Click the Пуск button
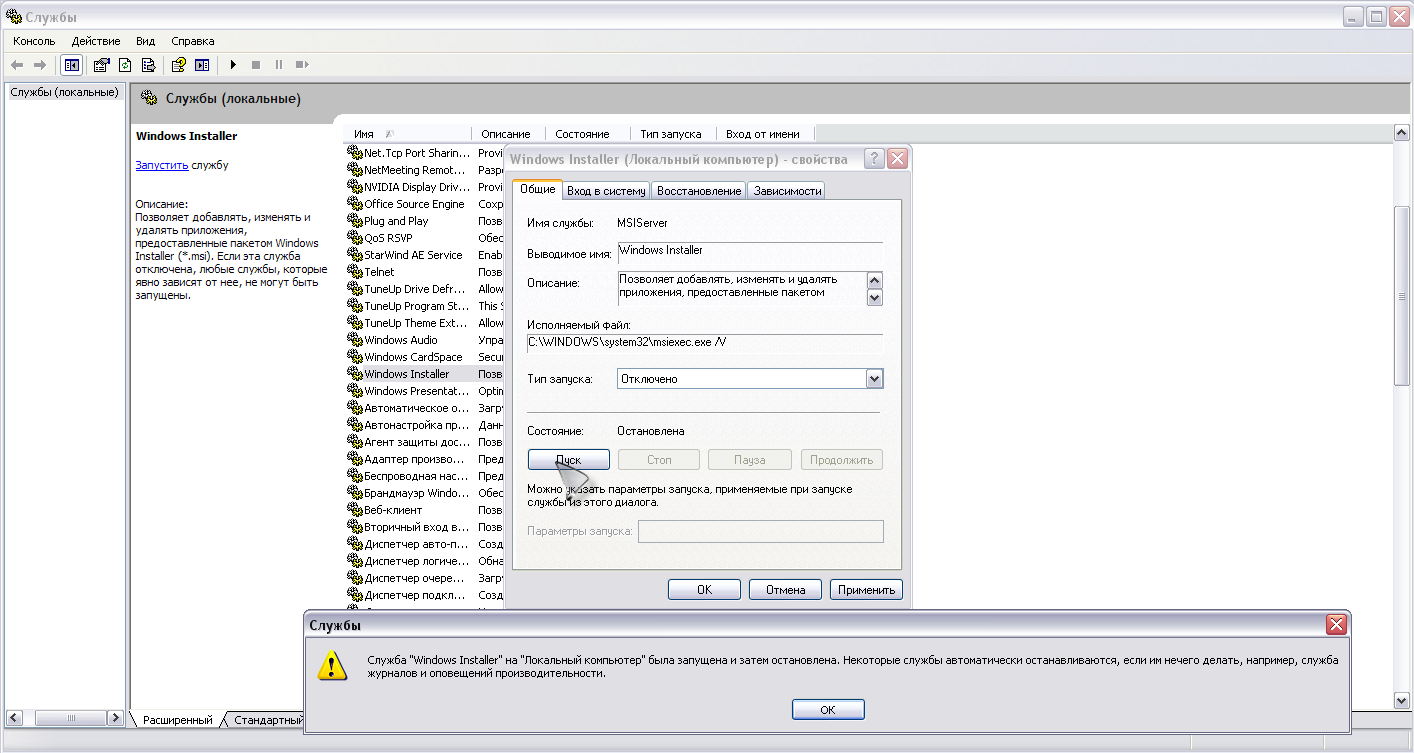This screenshot has height=753, width=1414. [568, 460]
